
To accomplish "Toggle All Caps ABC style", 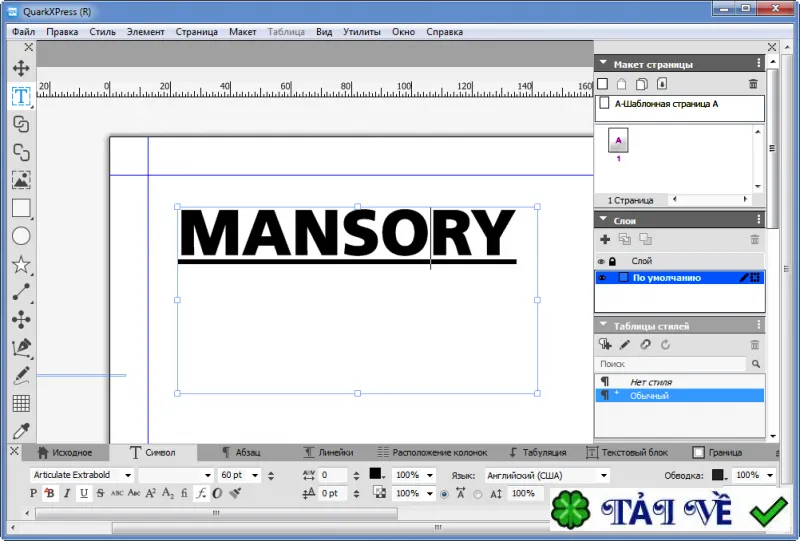I will point(117,493).
